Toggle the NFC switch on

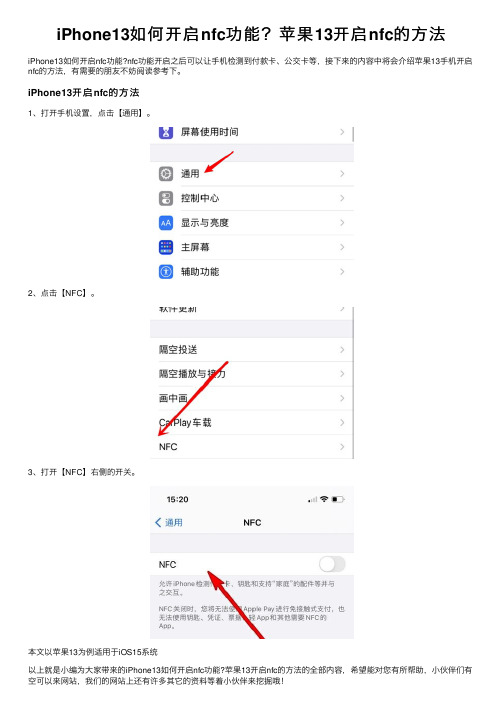coord(332,564)
